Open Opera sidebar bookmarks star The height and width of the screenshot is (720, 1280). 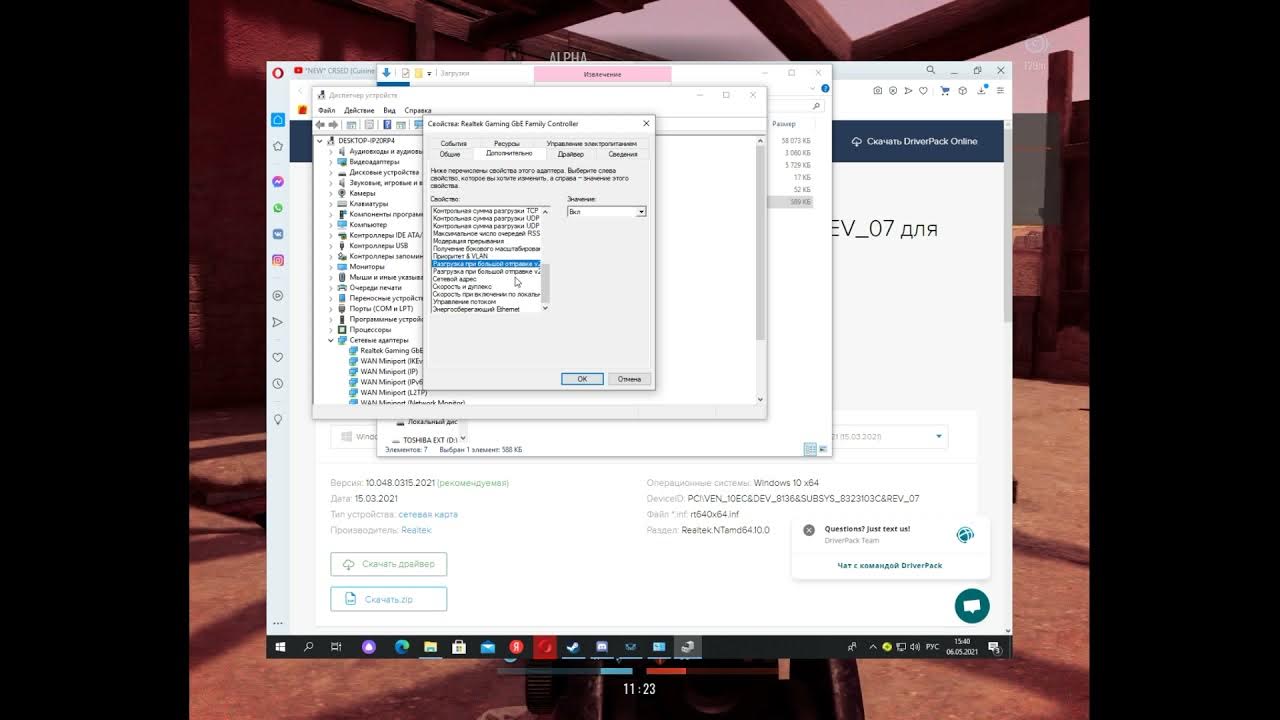(x=278, y=146)
